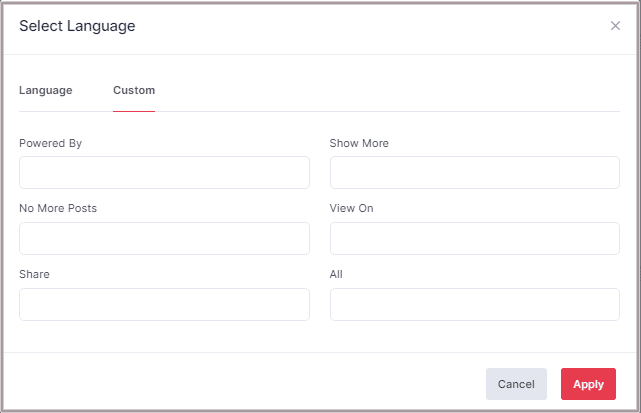The width and height of the screenshot is (641, 413).
Task: Click the Powered By text field
Action: (164, 172)
